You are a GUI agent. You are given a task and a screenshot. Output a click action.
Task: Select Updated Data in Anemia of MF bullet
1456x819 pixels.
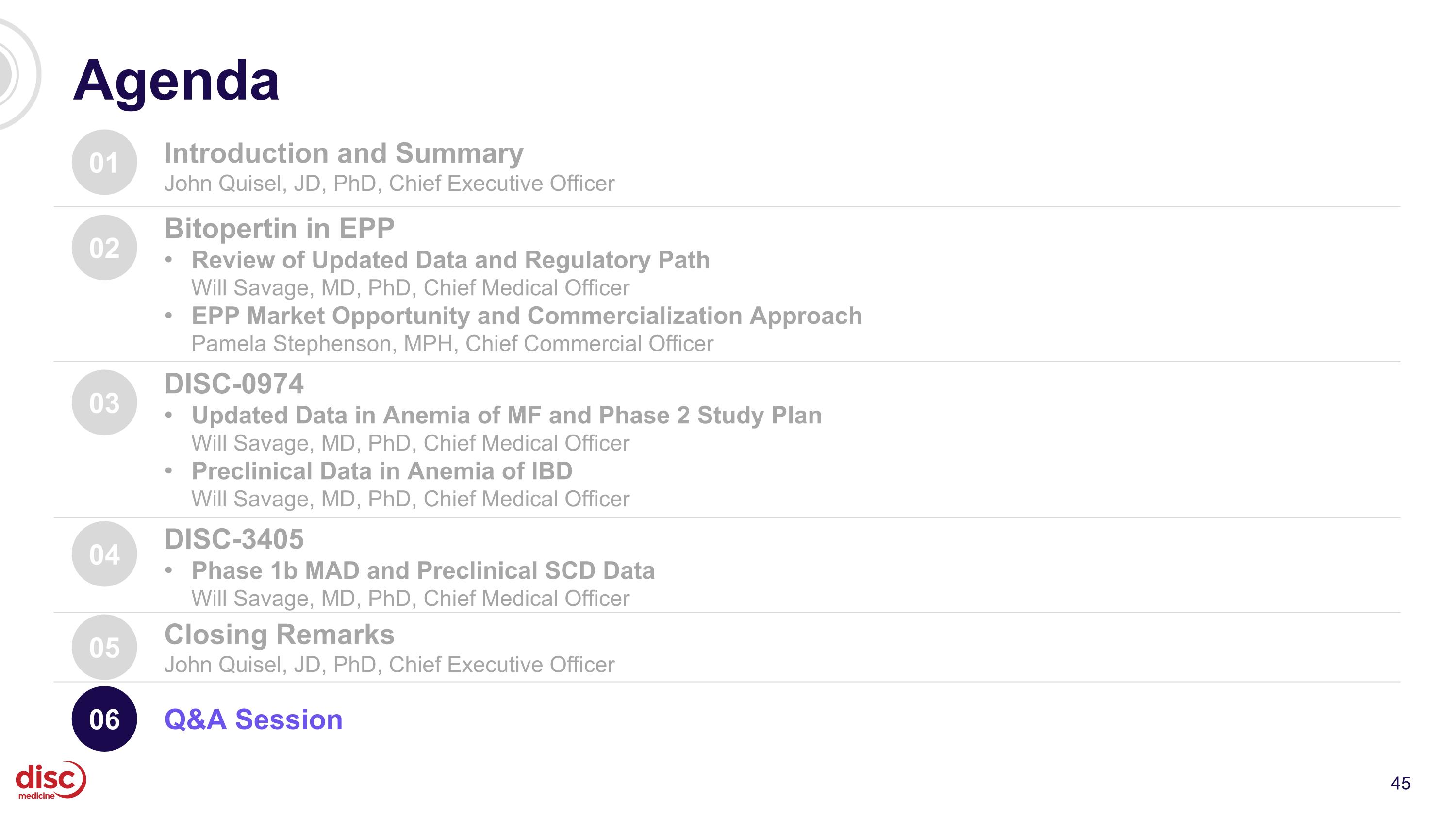506,416
